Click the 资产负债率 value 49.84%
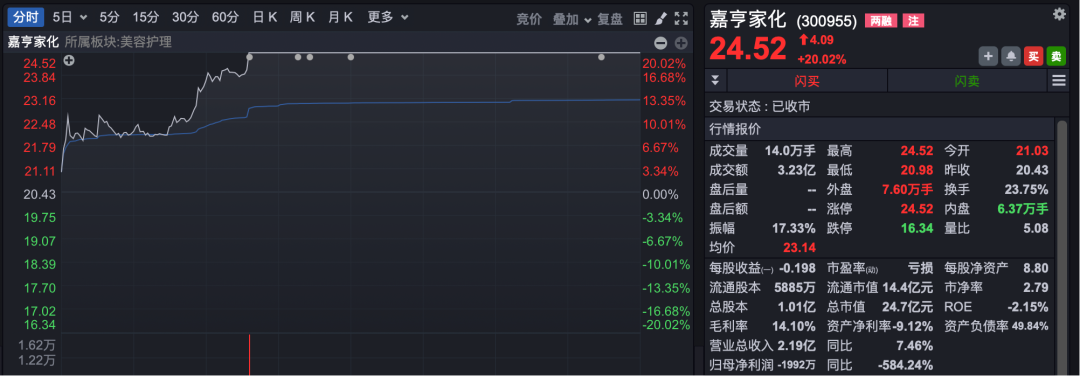Image resolution: width=1080 pixels, height=376 pixels. (1030, 326)
